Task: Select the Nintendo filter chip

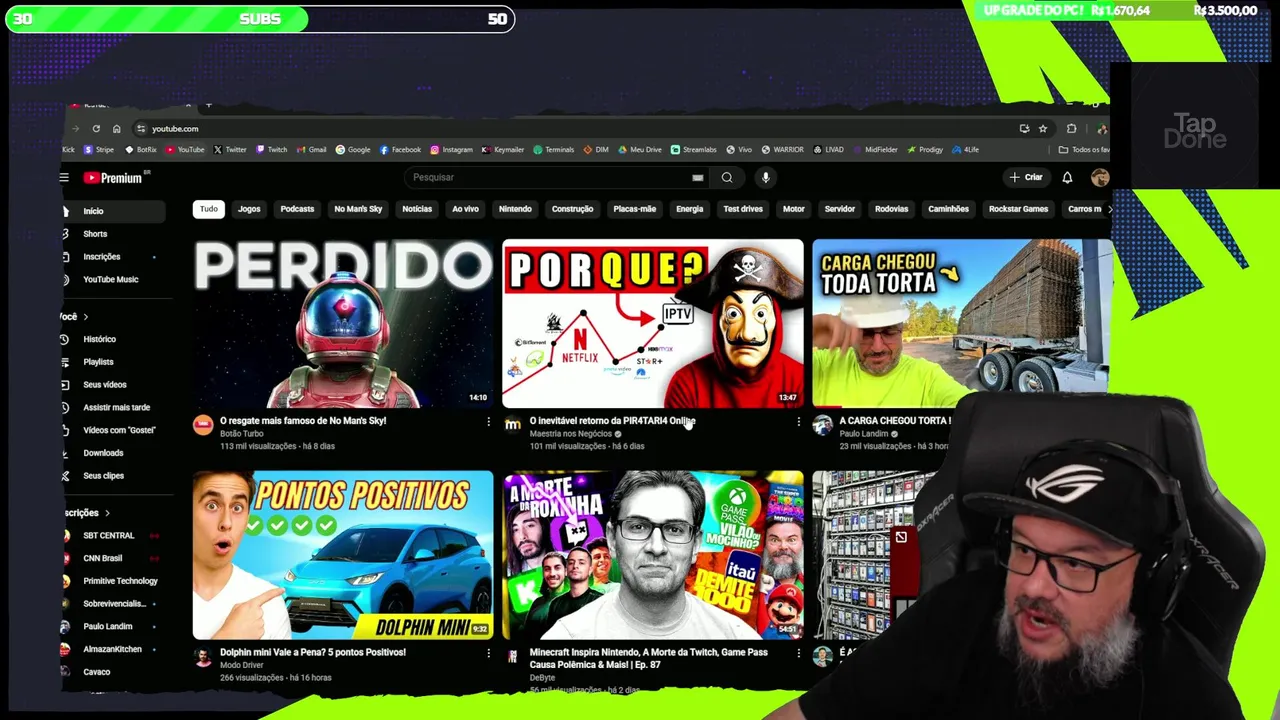Action: pyautogui.click(x=515, y=209)
